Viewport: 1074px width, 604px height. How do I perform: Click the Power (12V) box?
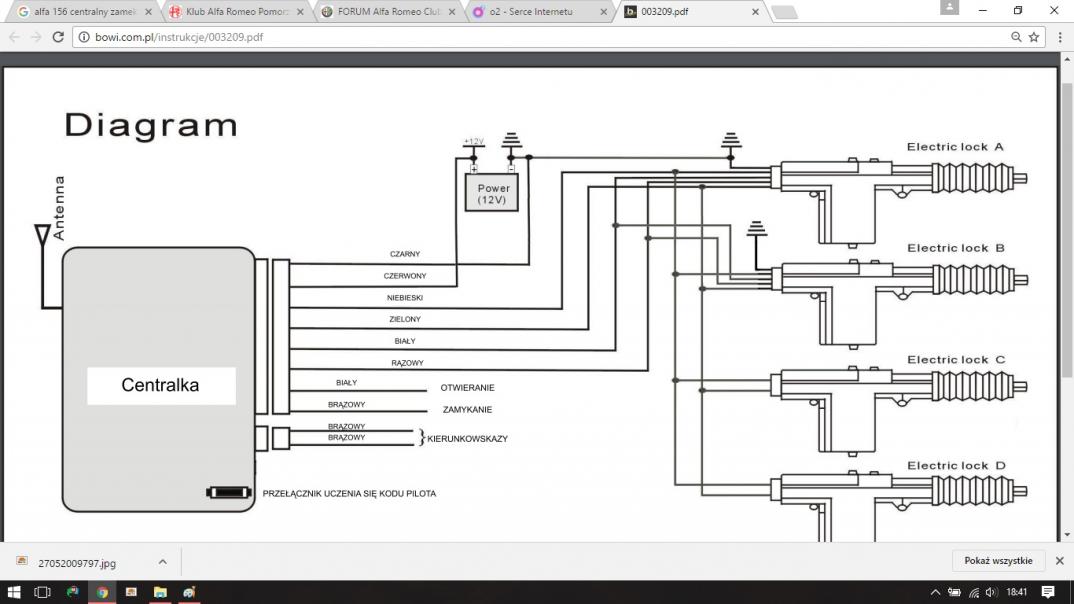pos(492,192)
